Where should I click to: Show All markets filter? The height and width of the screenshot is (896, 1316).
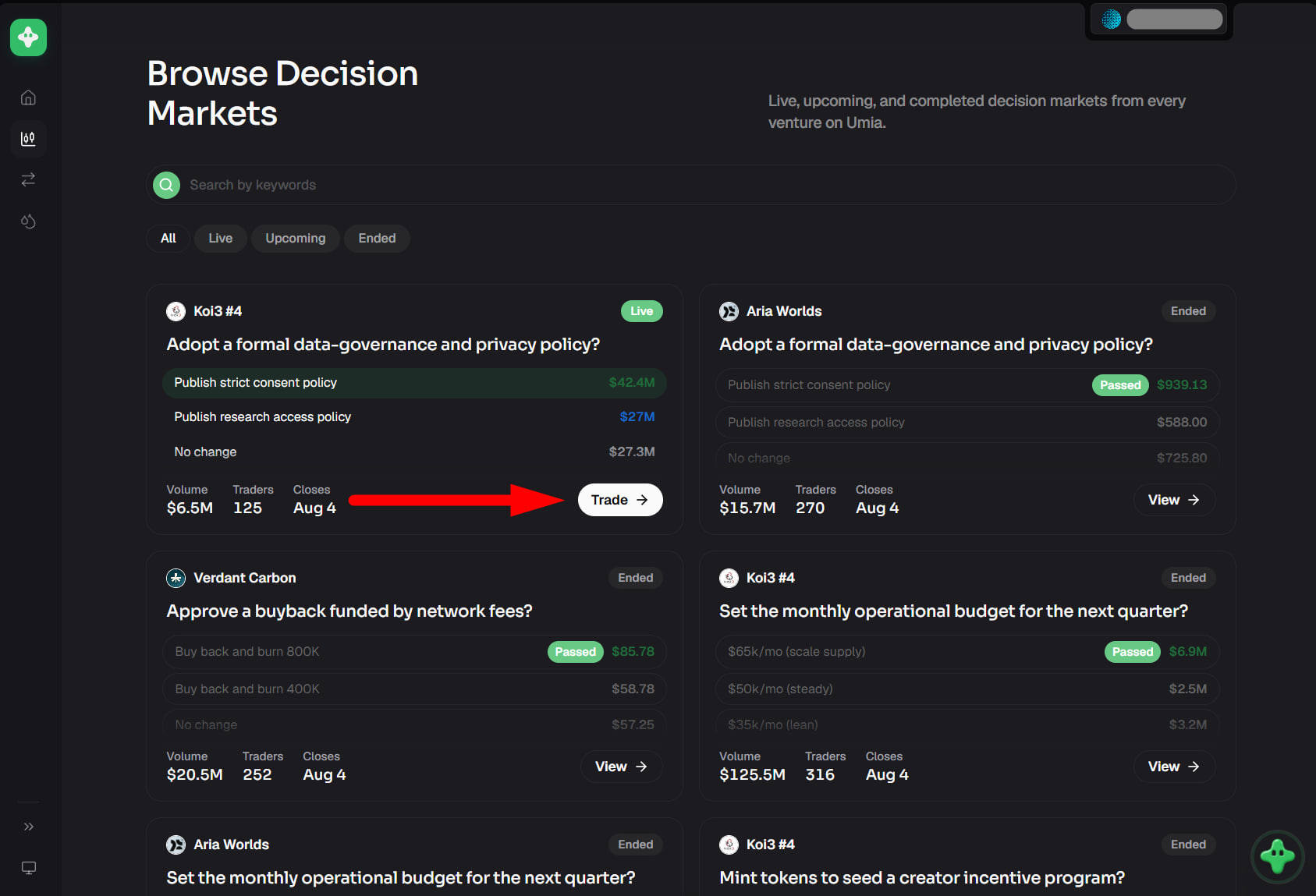click(x=168, y=238)
